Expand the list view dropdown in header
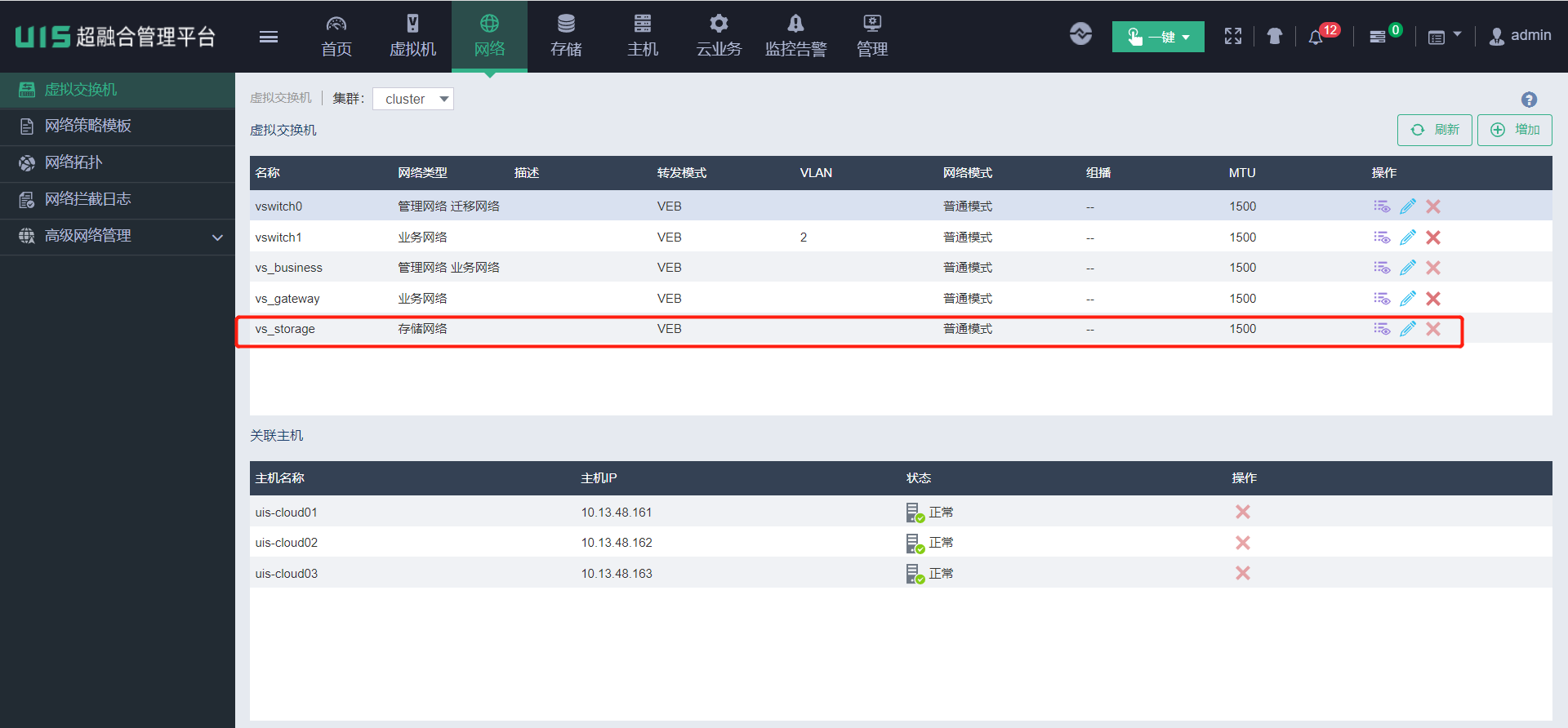 pyautogui.click(x=1444, y=37)
